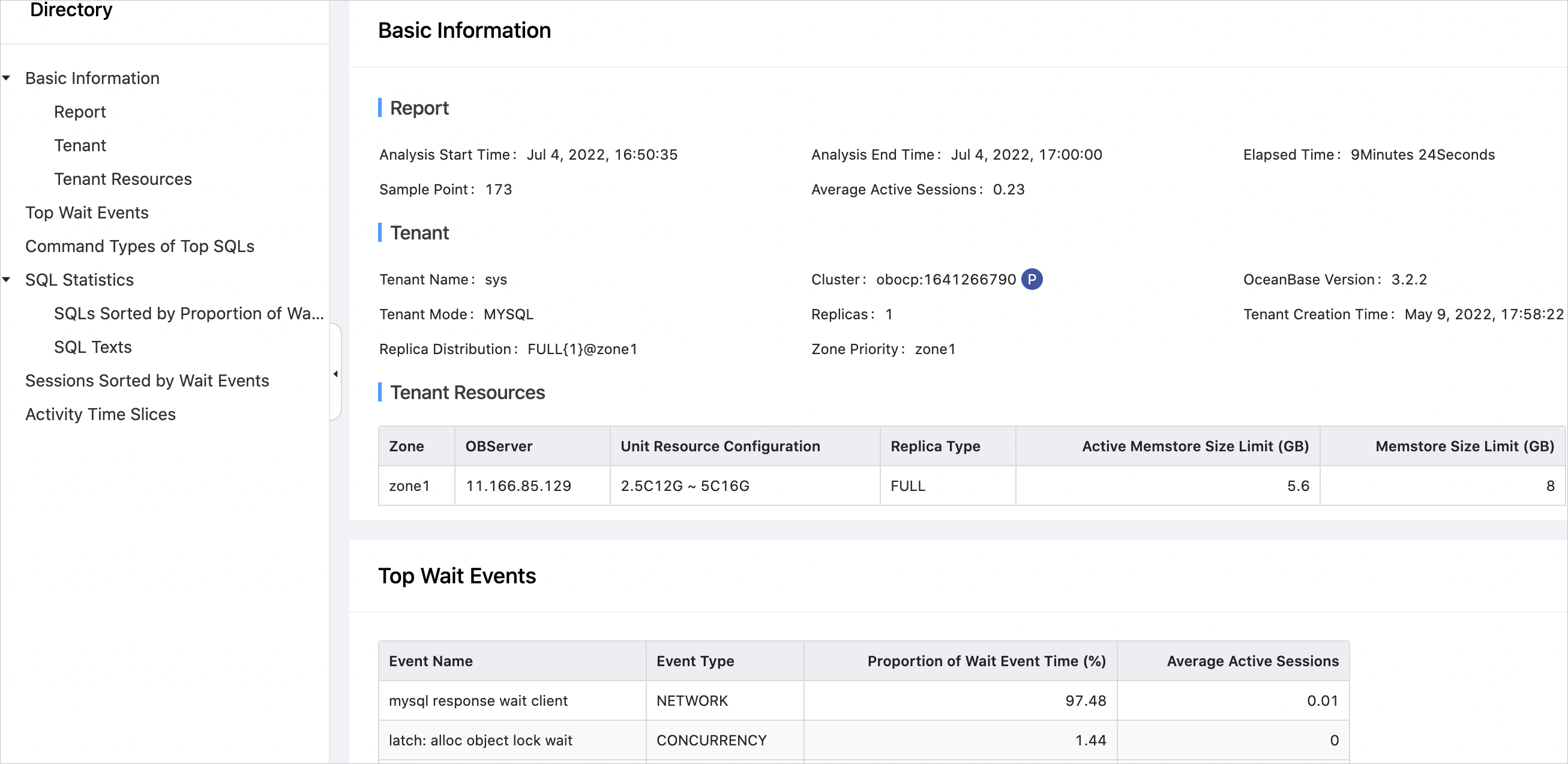Jump to Activity Time Slices
Viewport: 1568px width, 764px height.
(x=100, y=414)
